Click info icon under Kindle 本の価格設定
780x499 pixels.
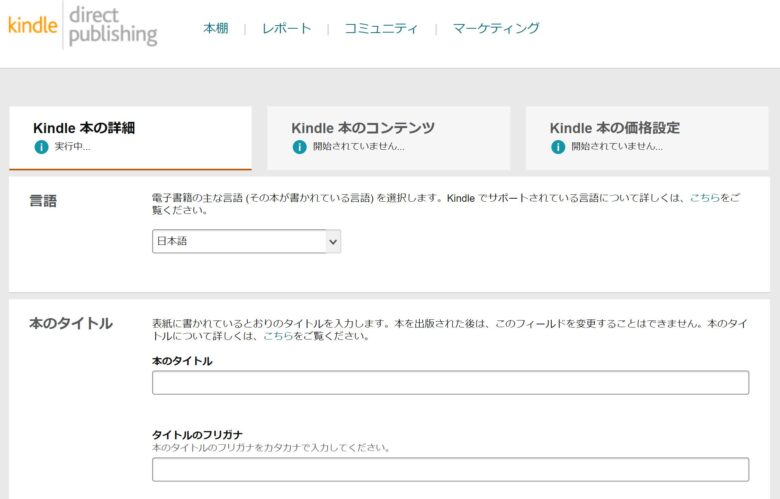coord(558,147)
